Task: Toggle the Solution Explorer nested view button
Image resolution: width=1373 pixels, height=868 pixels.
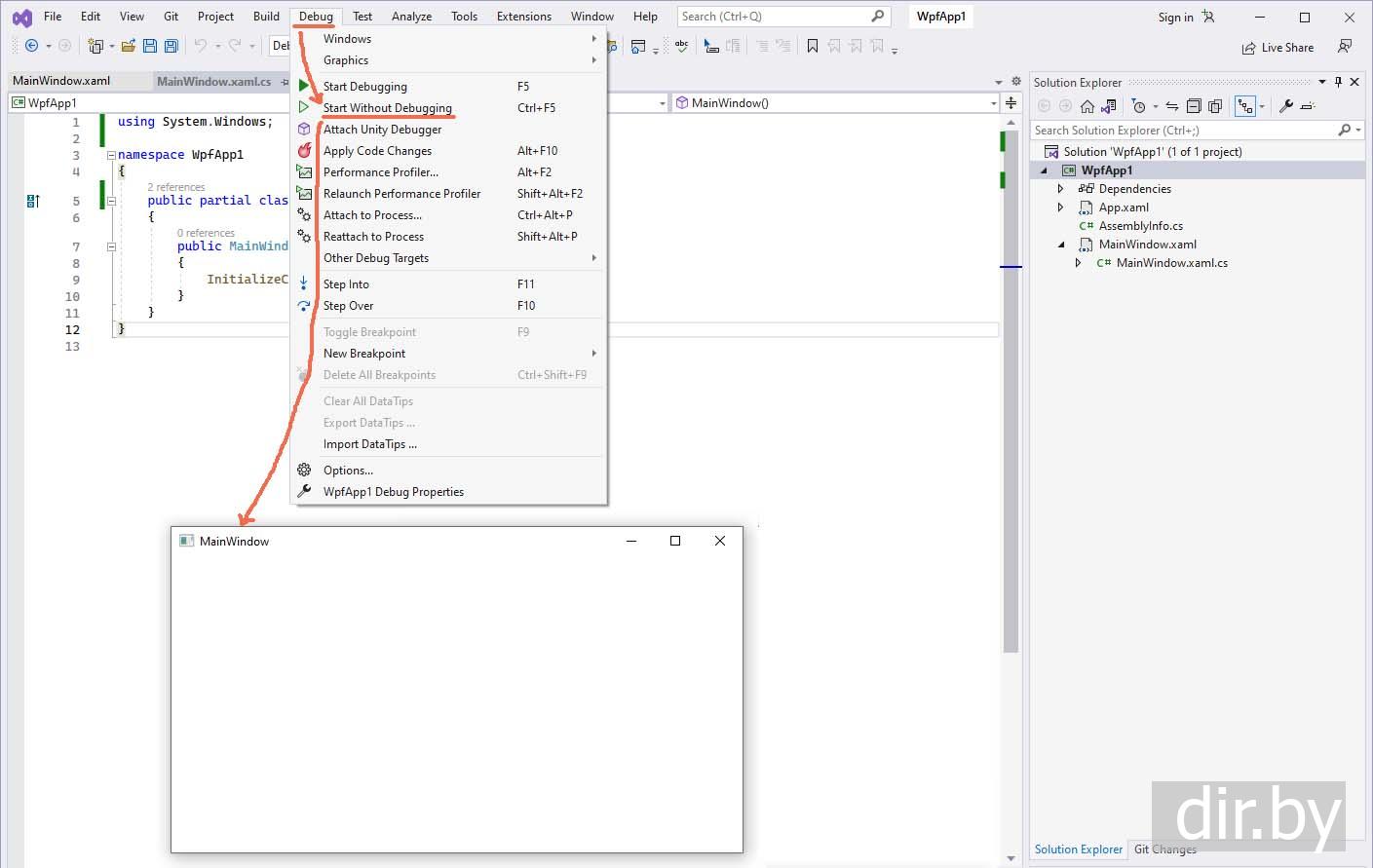Action: [1244, 106]
